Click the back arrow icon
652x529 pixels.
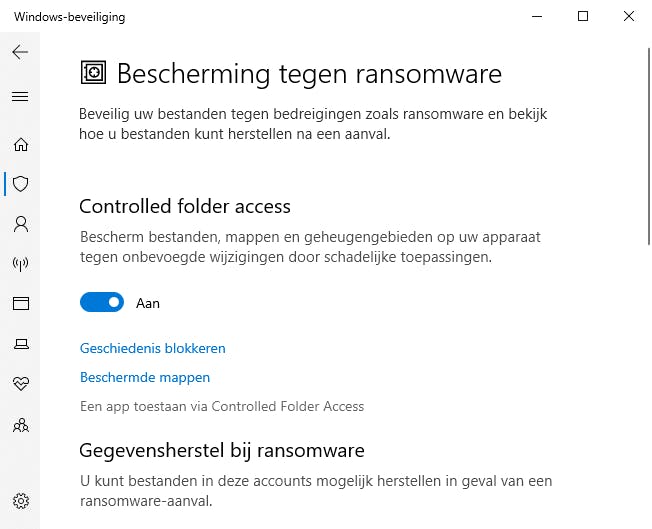pyautogui.click(x=20, y=52)
